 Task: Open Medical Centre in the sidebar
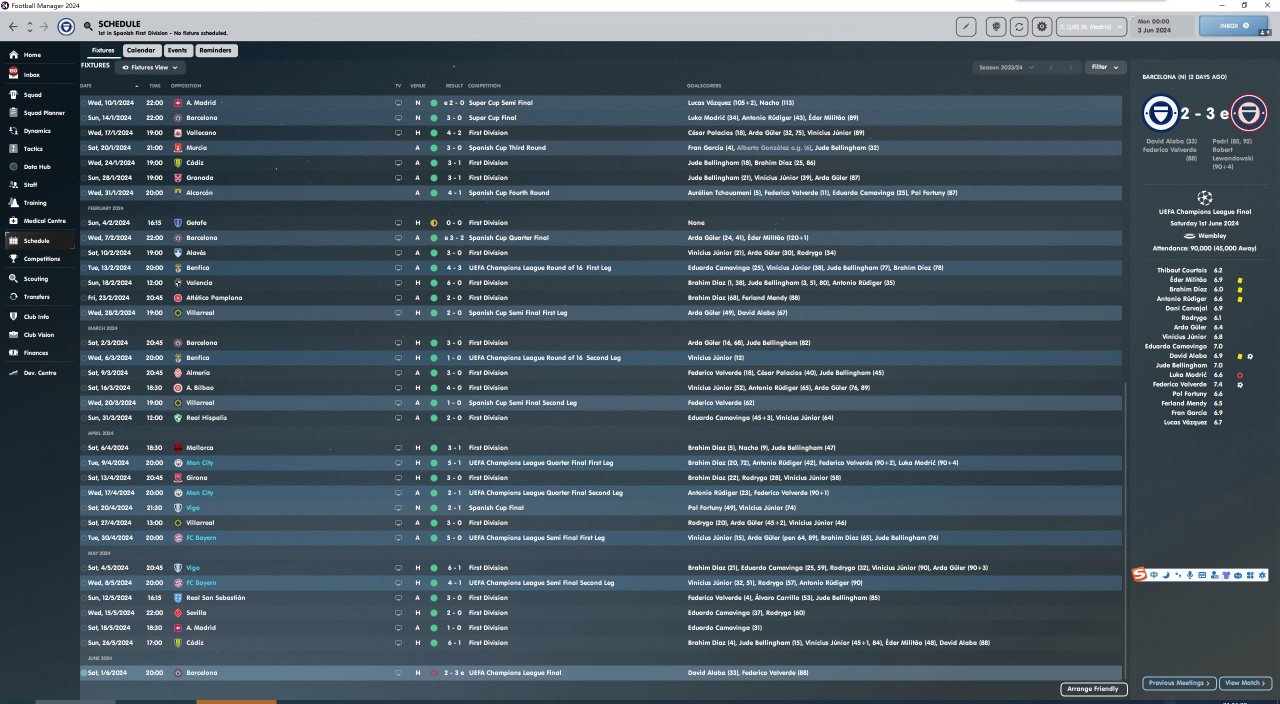(x=40, y=221)
